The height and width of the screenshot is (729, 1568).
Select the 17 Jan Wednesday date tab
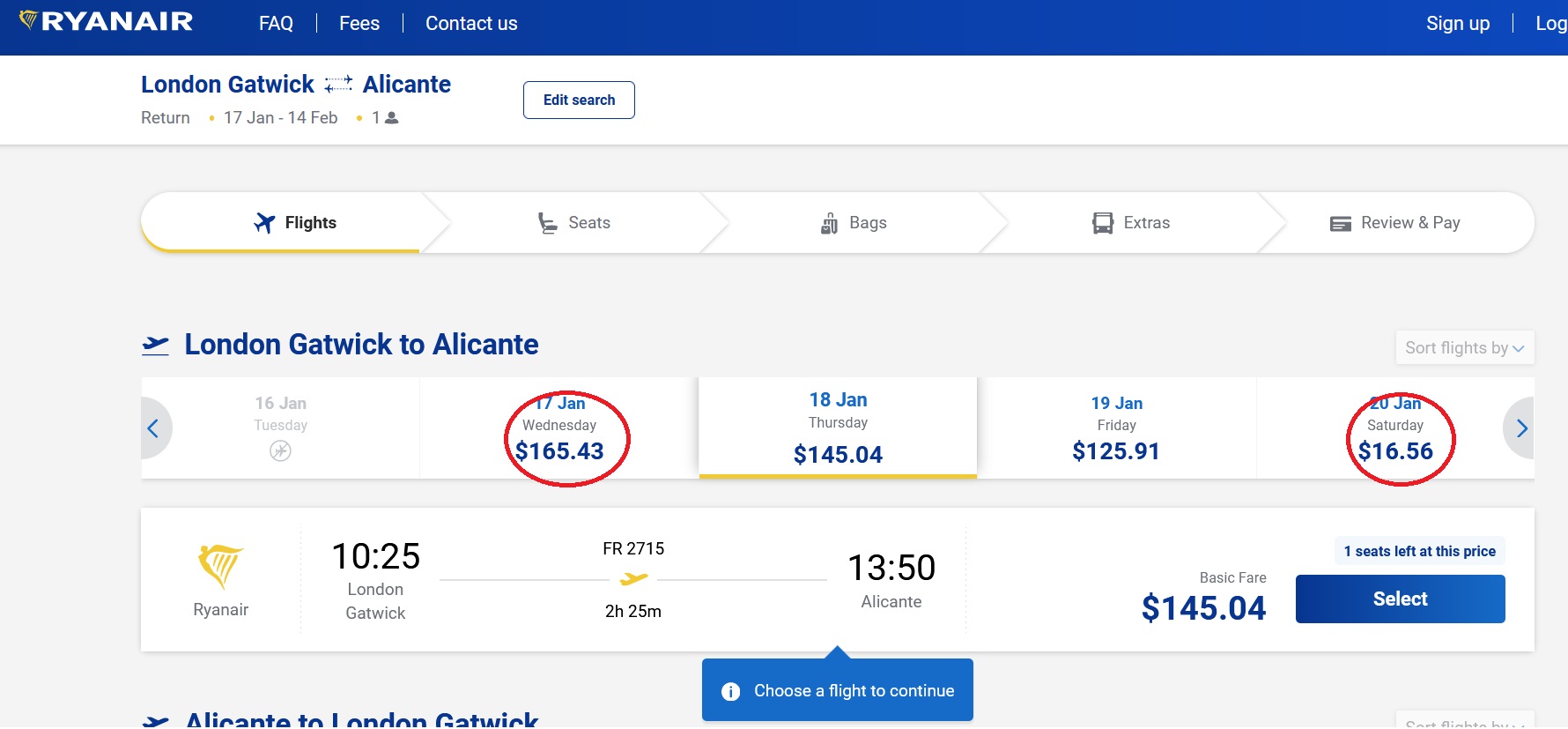(x=559, y=428)
